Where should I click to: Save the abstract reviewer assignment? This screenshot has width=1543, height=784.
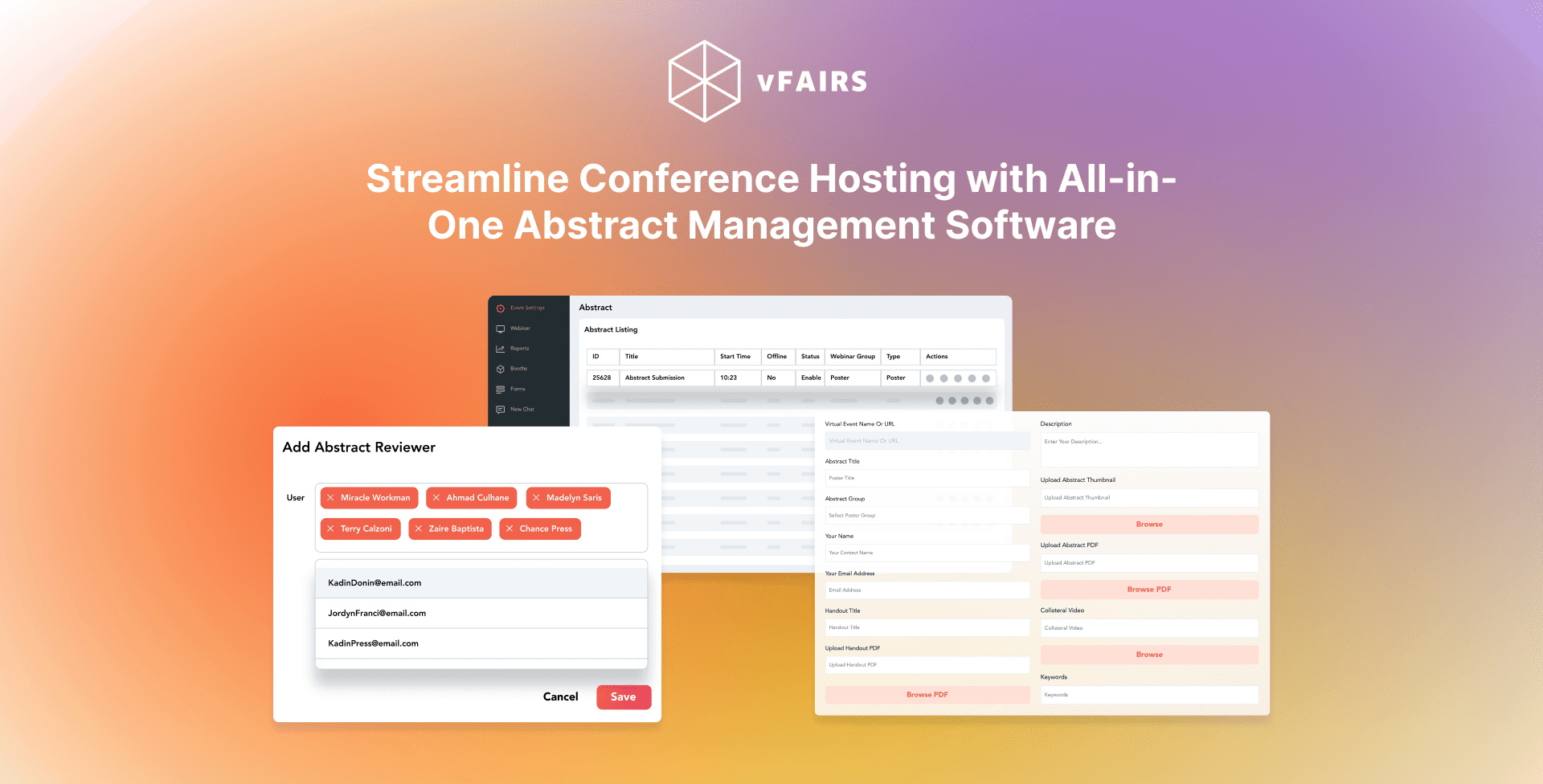tap(624, 696)
